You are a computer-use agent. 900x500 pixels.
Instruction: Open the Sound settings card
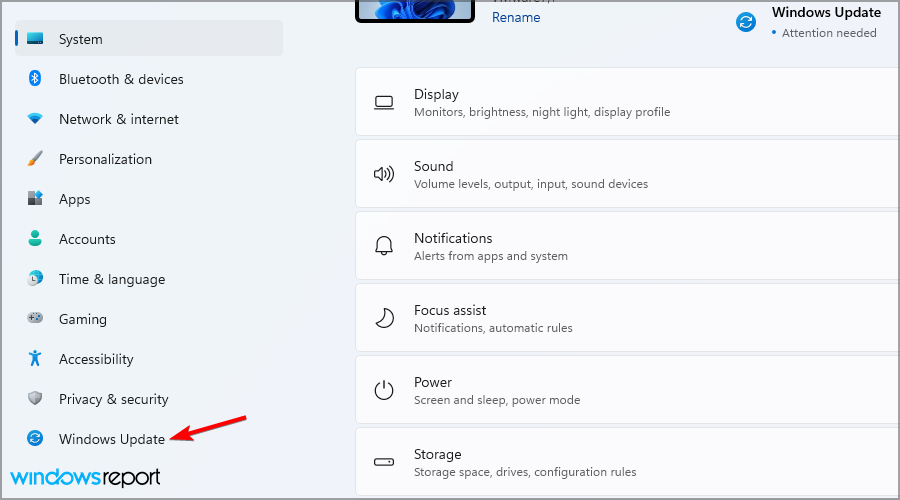coord(627,174)
